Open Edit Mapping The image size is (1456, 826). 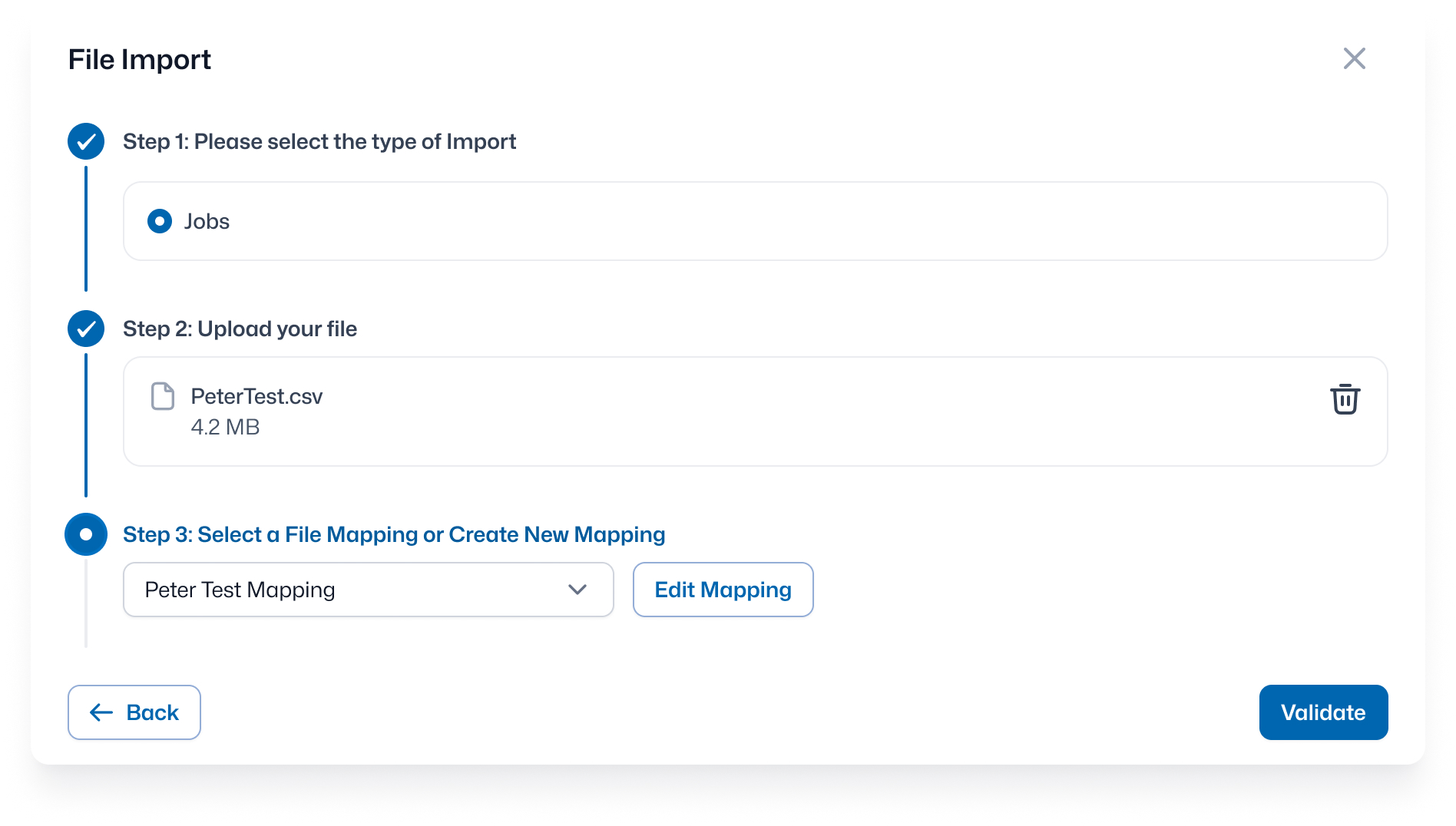pyautogui.click(x=723, y=590)
